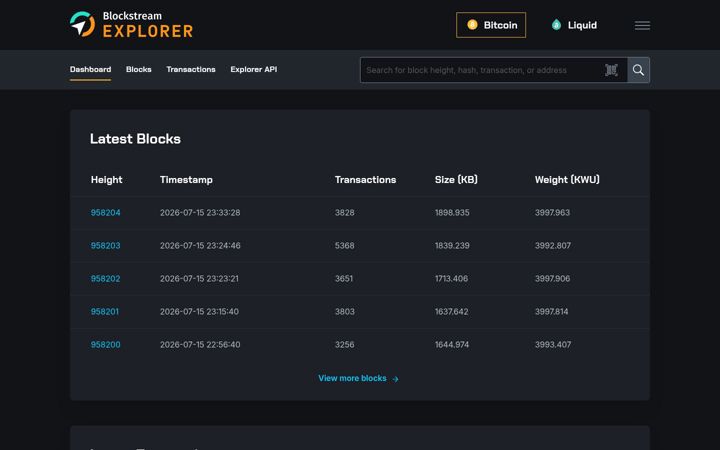This screenshot has height=450, width=720.
Task: Click the magnifying glass search button
Action: pos(638,70)
